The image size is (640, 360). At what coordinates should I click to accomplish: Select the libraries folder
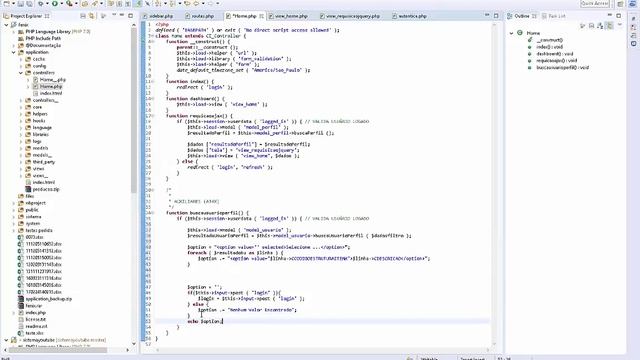(x=40, y=135)
